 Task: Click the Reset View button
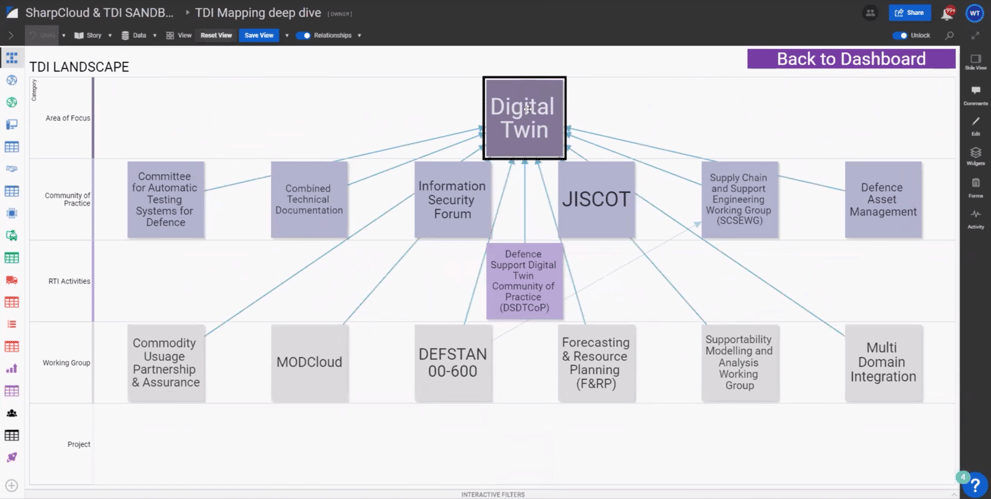pos(216,36)
